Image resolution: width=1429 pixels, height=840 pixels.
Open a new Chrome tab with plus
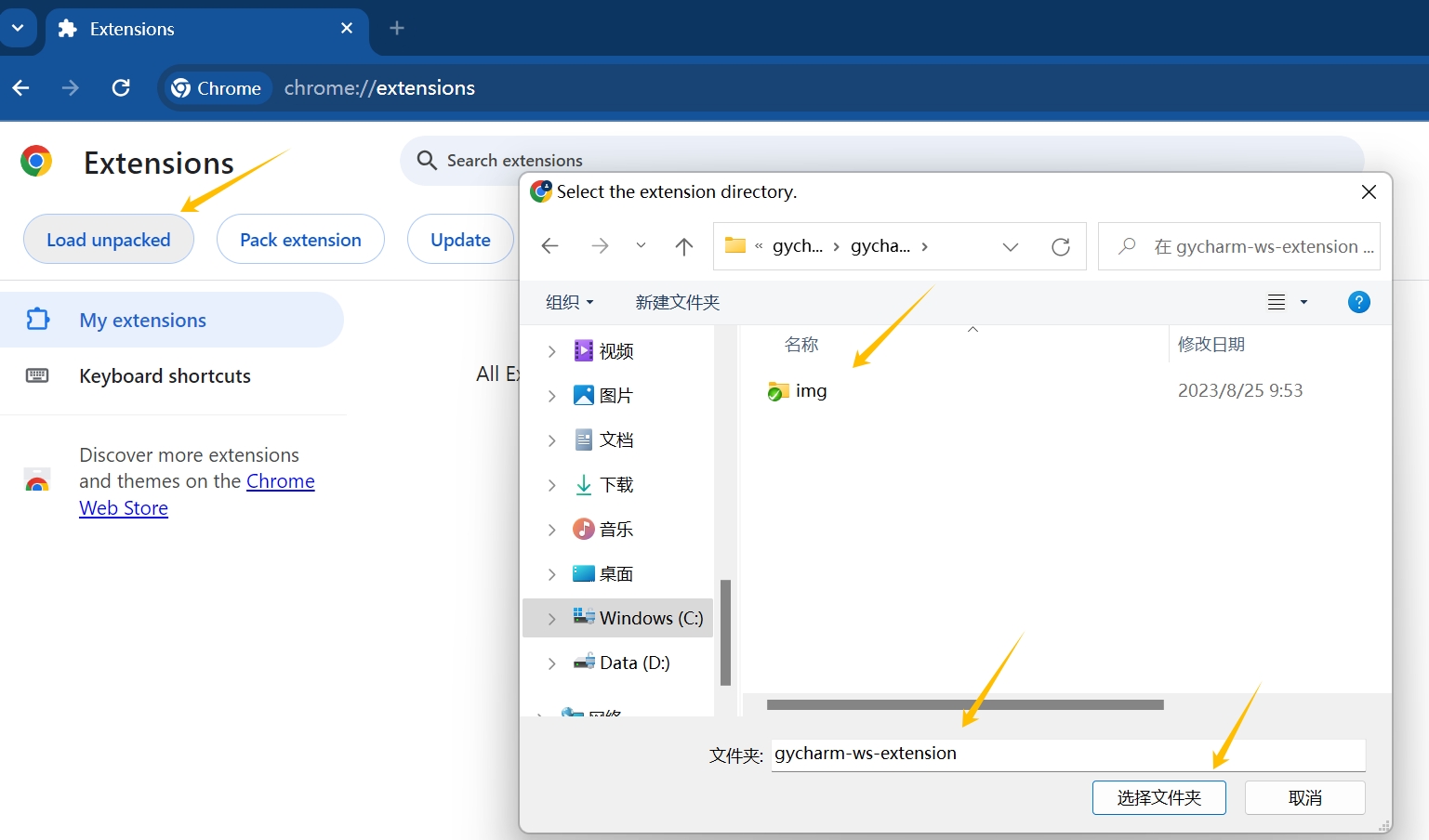tap(397, 28)
